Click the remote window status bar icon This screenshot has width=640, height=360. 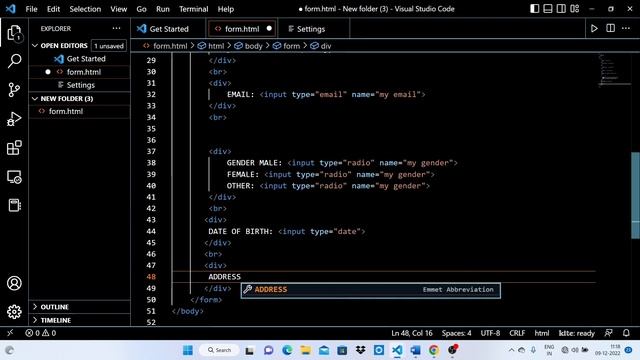(10, 333)
